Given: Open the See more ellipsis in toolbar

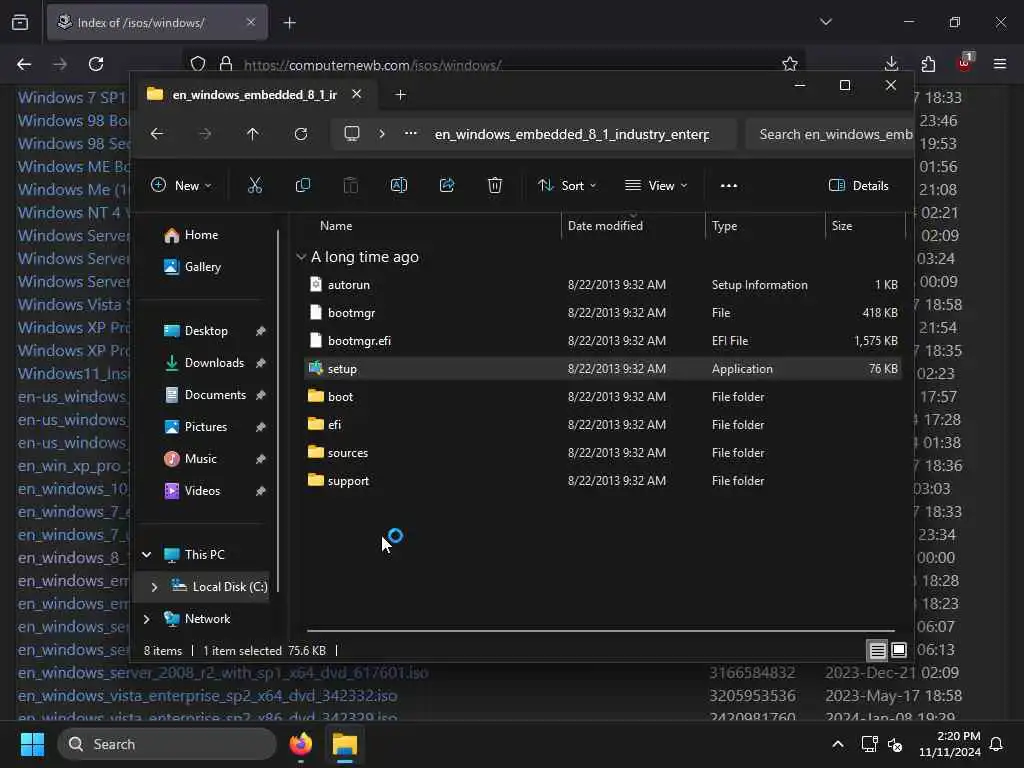Looking at the screenshot, I should [729, 185].
